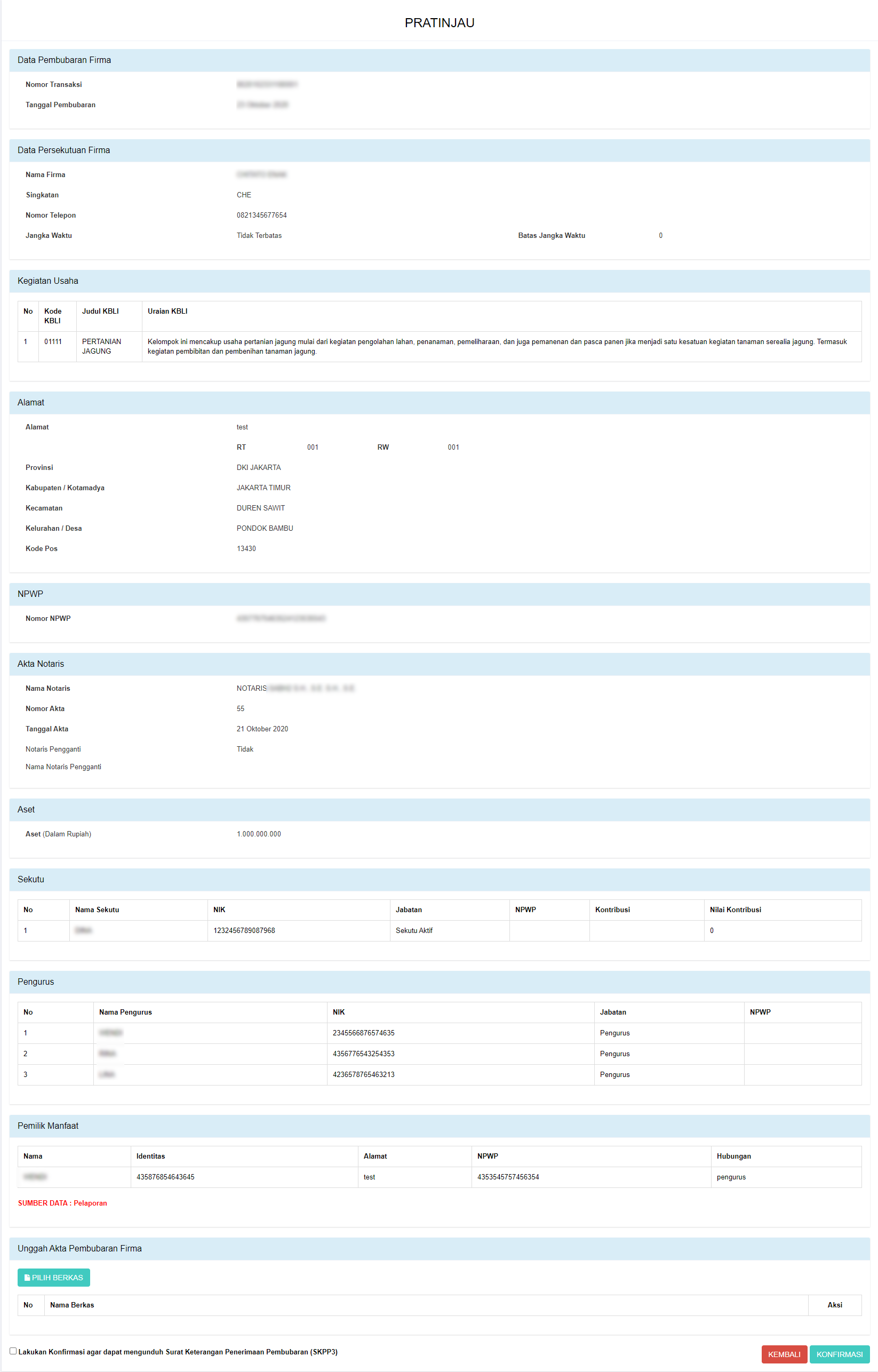Click the Kode KBLI column header
878x1372 pixels.
[x=53, y=316]
